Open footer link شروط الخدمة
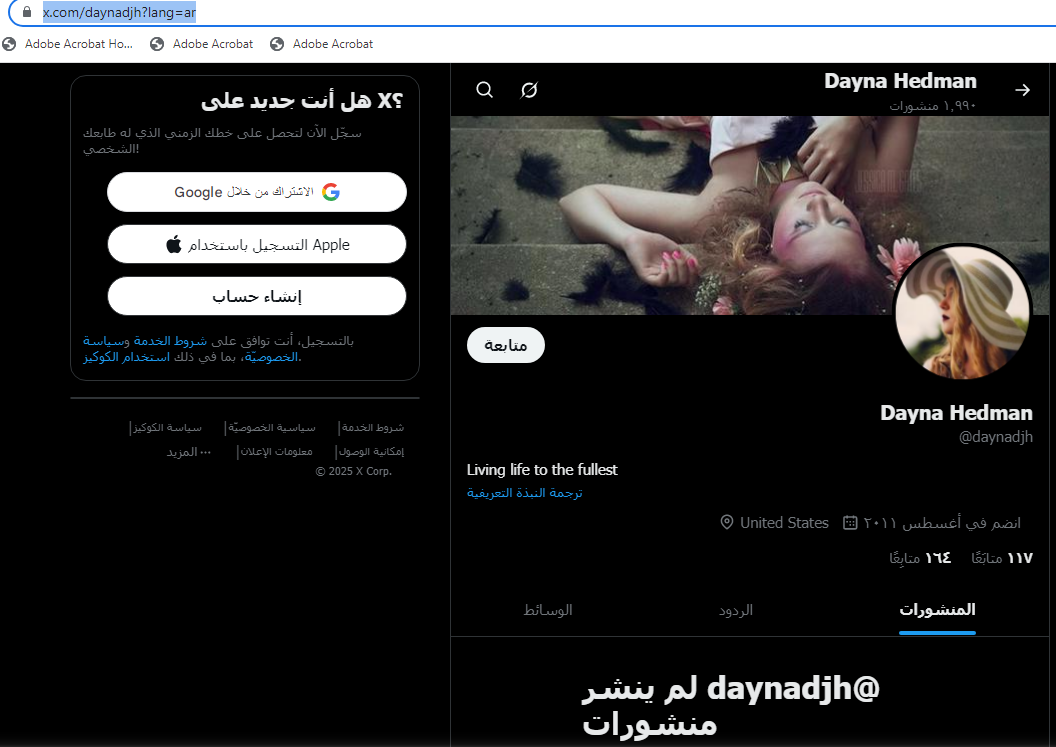 372,428
